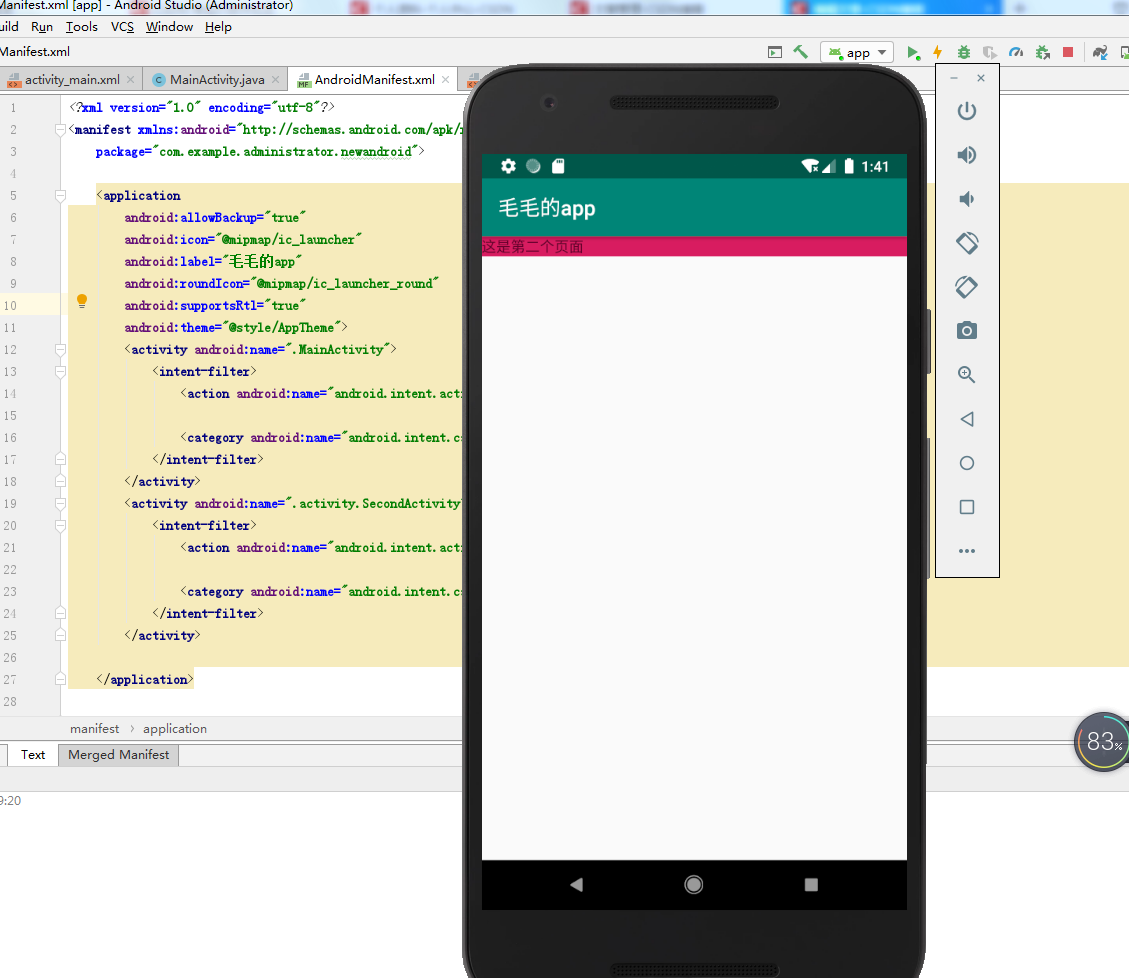Open the VCS menu
Viewport: 1129px width, 978px height.
[x=122, y=27]
